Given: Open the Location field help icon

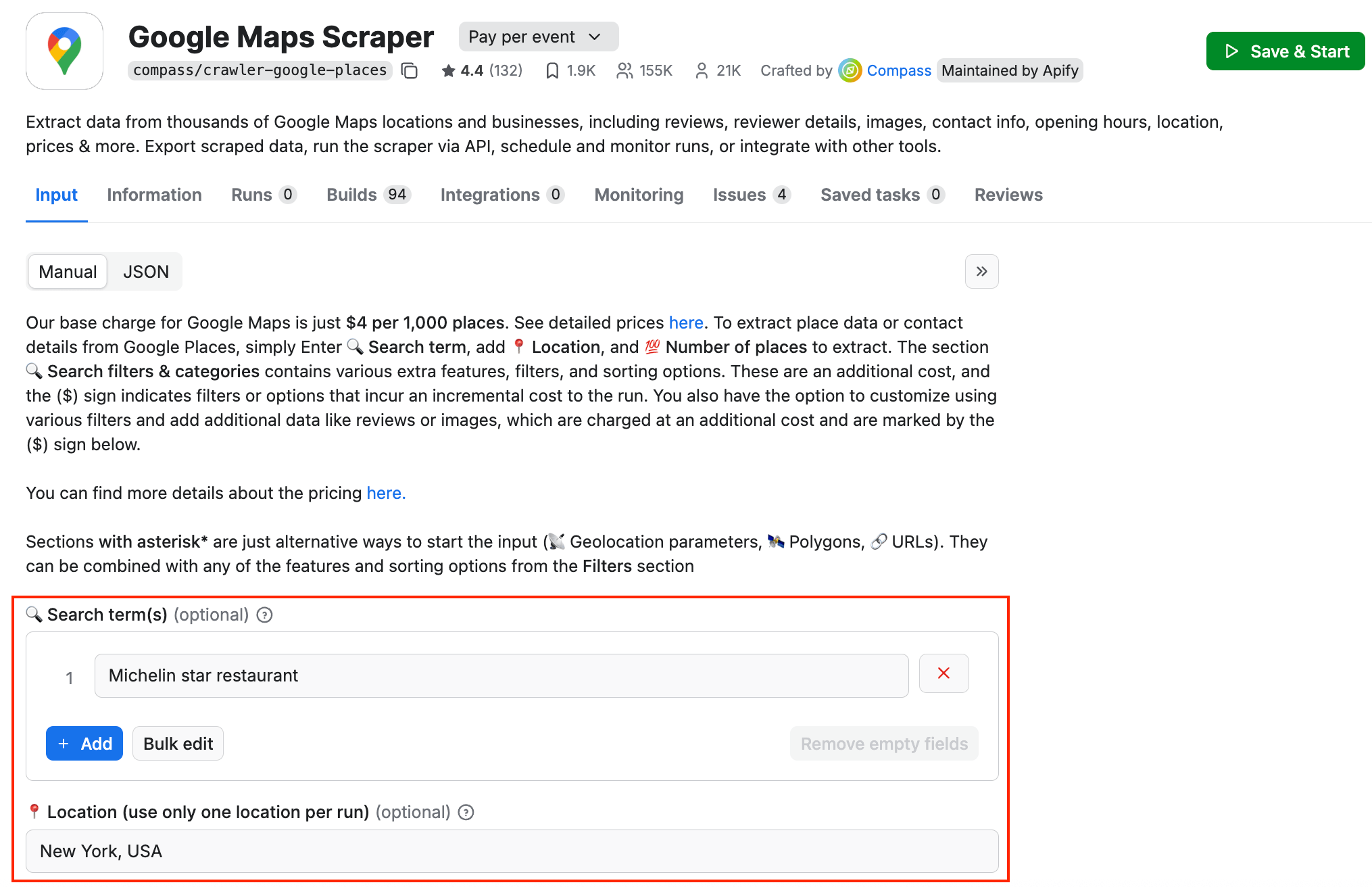Looking at the screenshot, I should [x=466, y=812].
